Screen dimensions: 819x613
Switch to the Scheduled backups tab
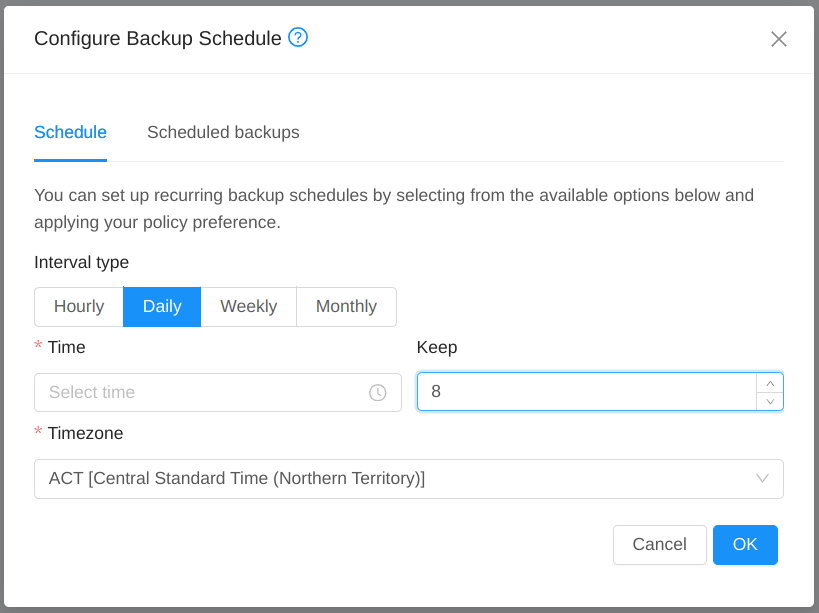coord(223,132)
